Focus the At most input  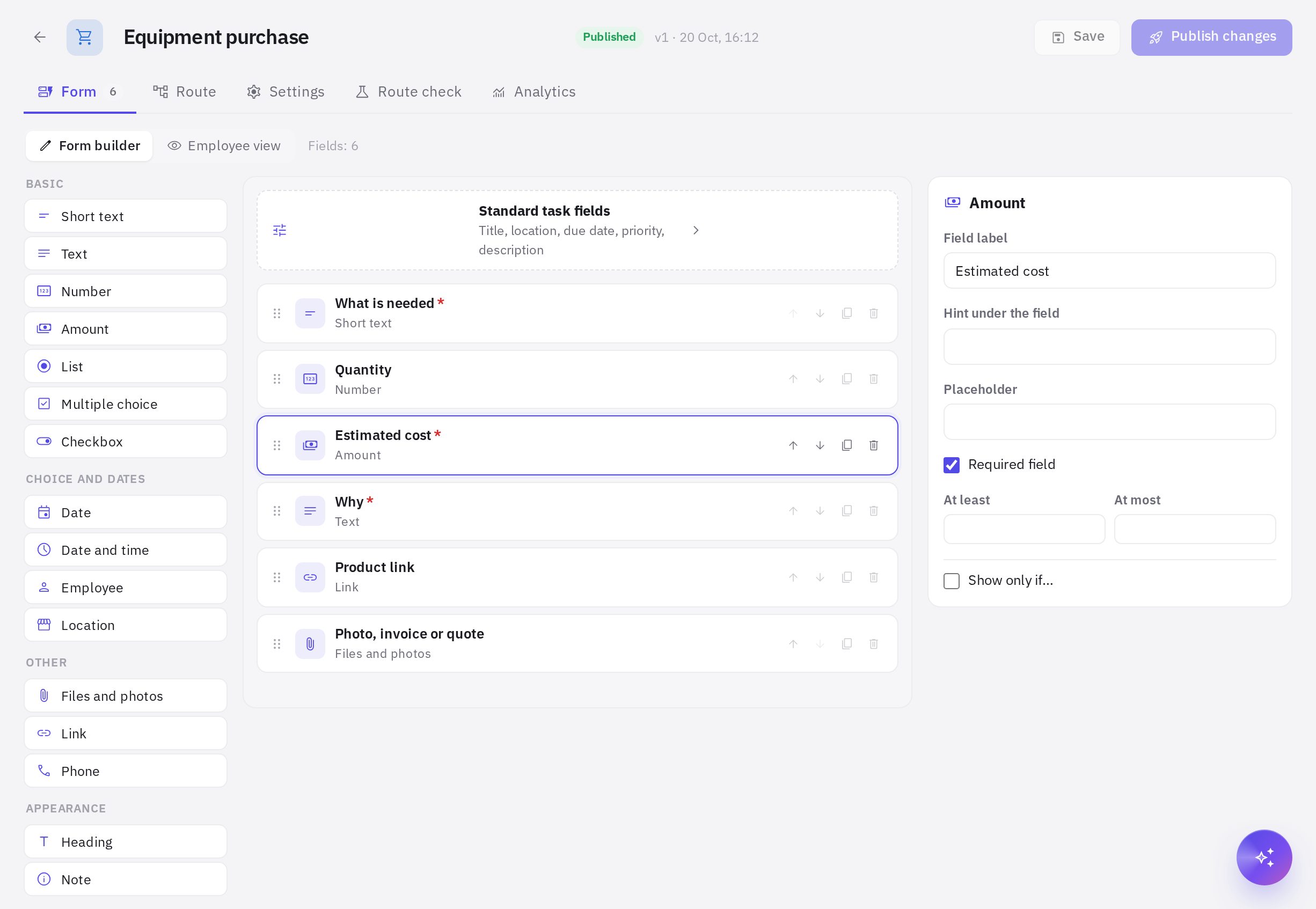click(1195, 529)
